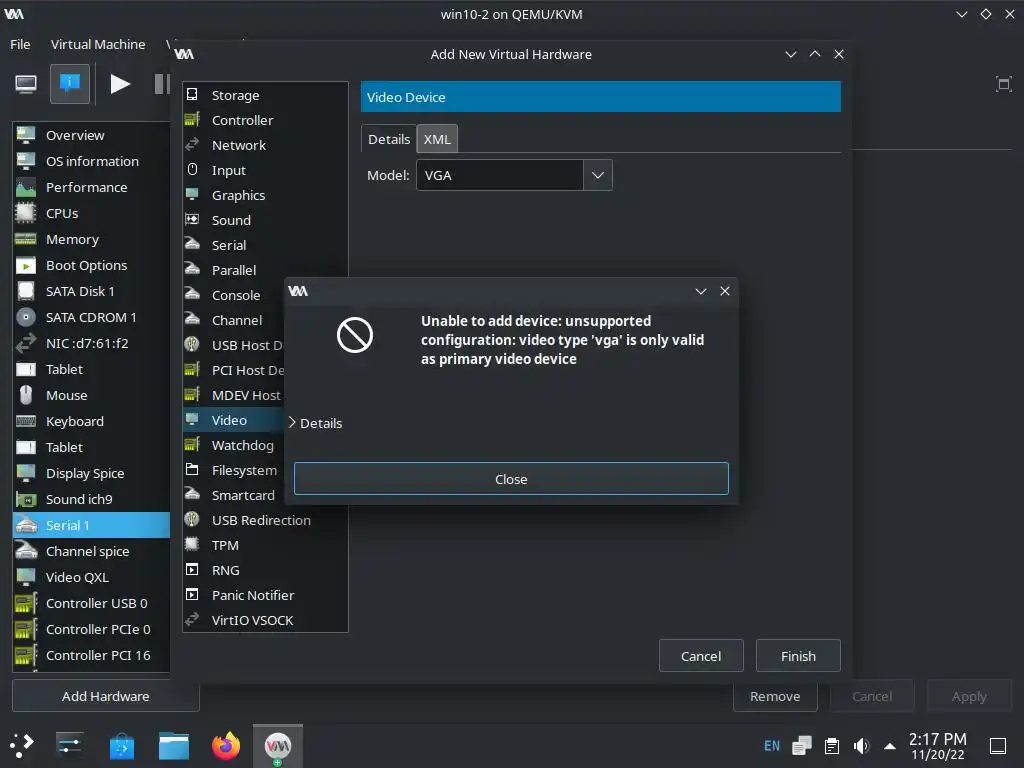The width and height of the screenshot is (1024, 768).
Task: Select Graphics in the hardware type list
Action: point(264,195)
